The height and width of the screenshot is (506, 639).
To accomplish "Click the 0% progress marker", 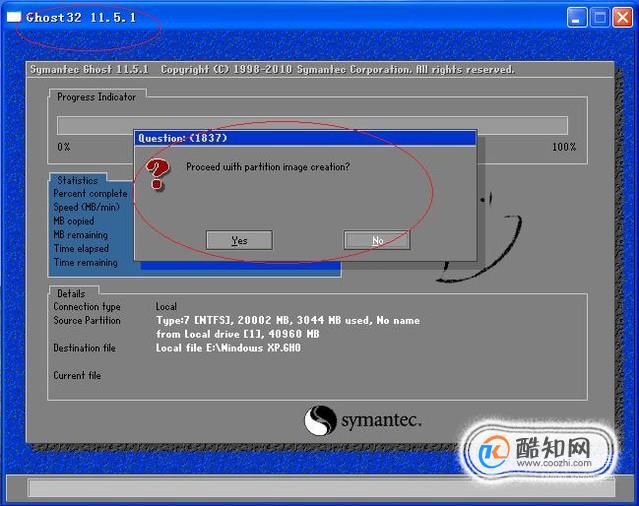I will pyautogui.click(x=64, y=147).
